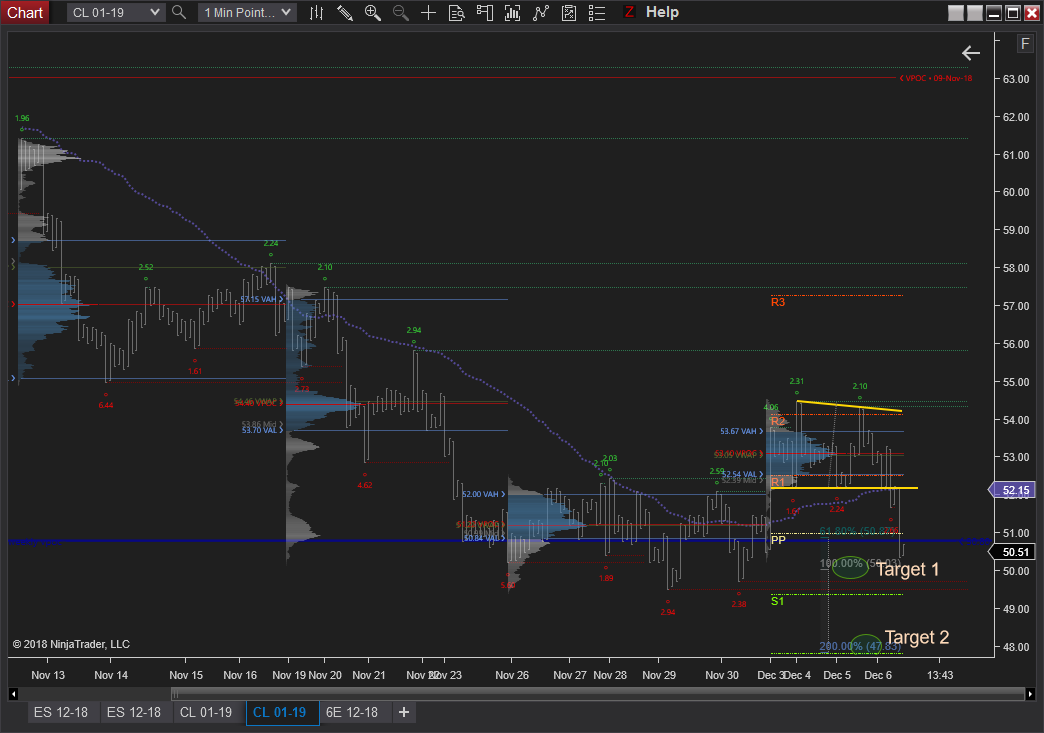This screenshot has width=1044, height=733.
Task: Switch to the 6E 12-18 tab
Action: click(x=352, y=712)
